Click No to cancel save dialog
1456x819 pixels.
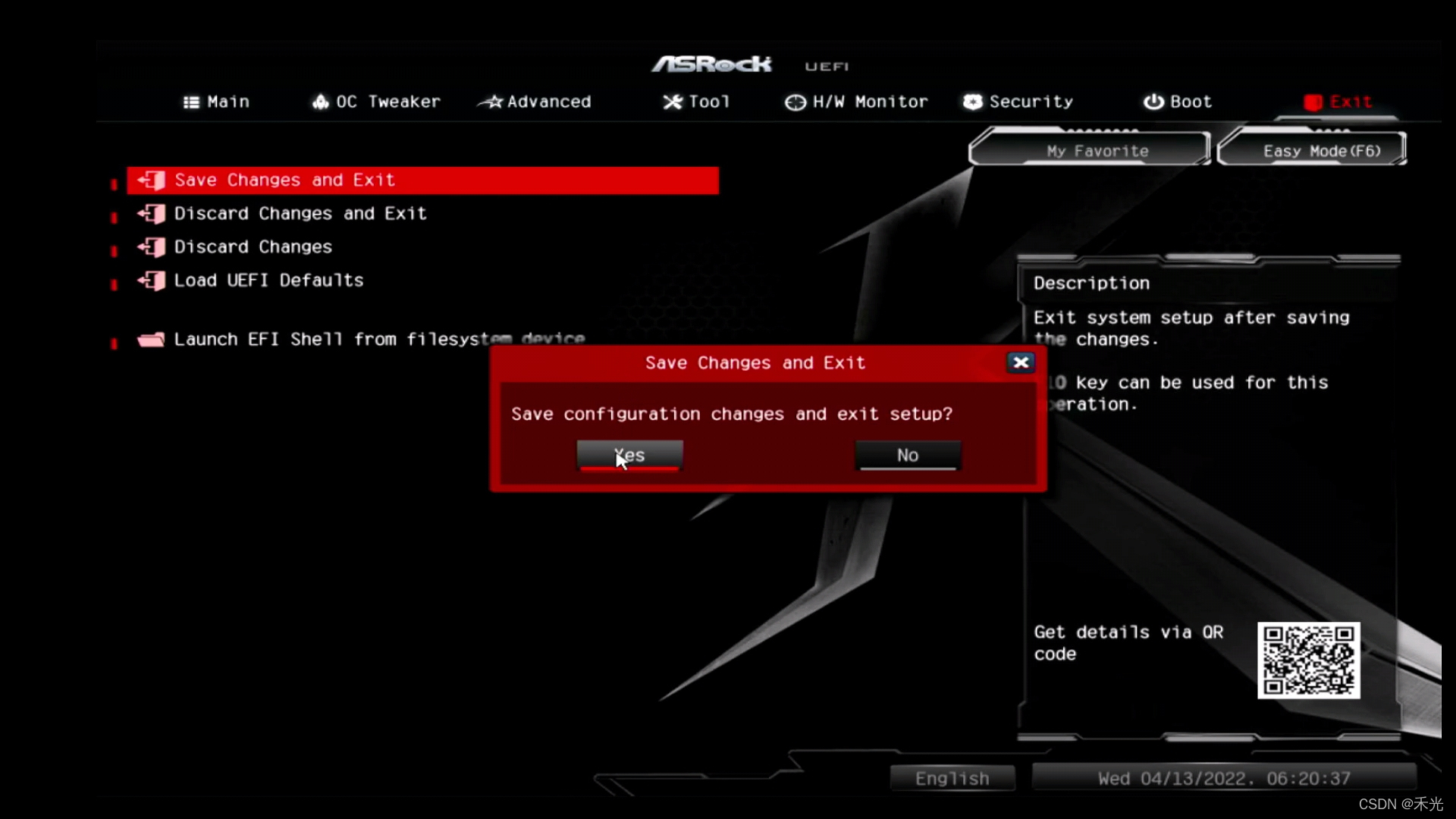coord(908,455)
